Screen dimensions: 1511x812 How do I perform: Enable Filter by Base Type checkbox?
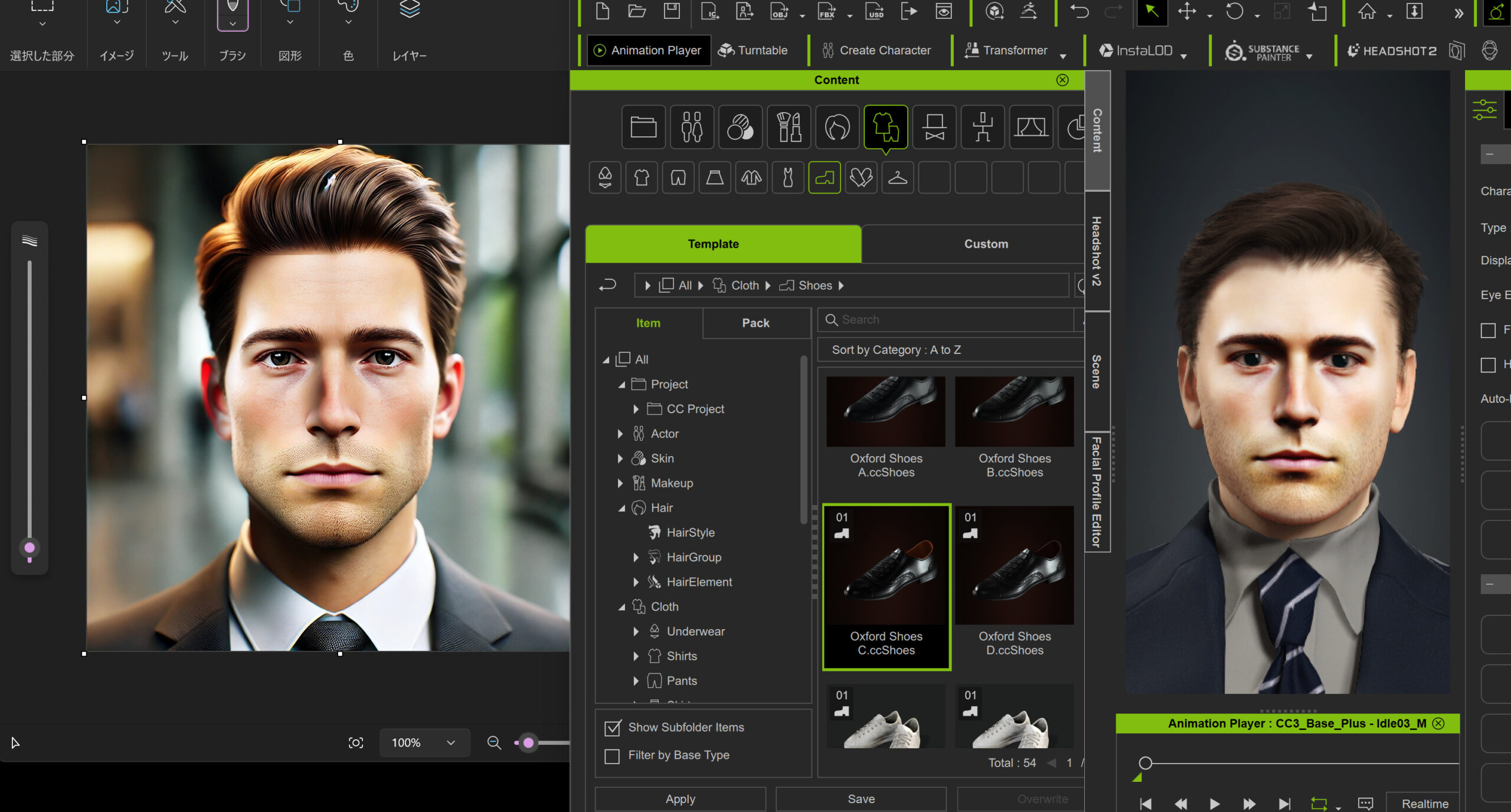pyautogui.click(x=613, y=756)
